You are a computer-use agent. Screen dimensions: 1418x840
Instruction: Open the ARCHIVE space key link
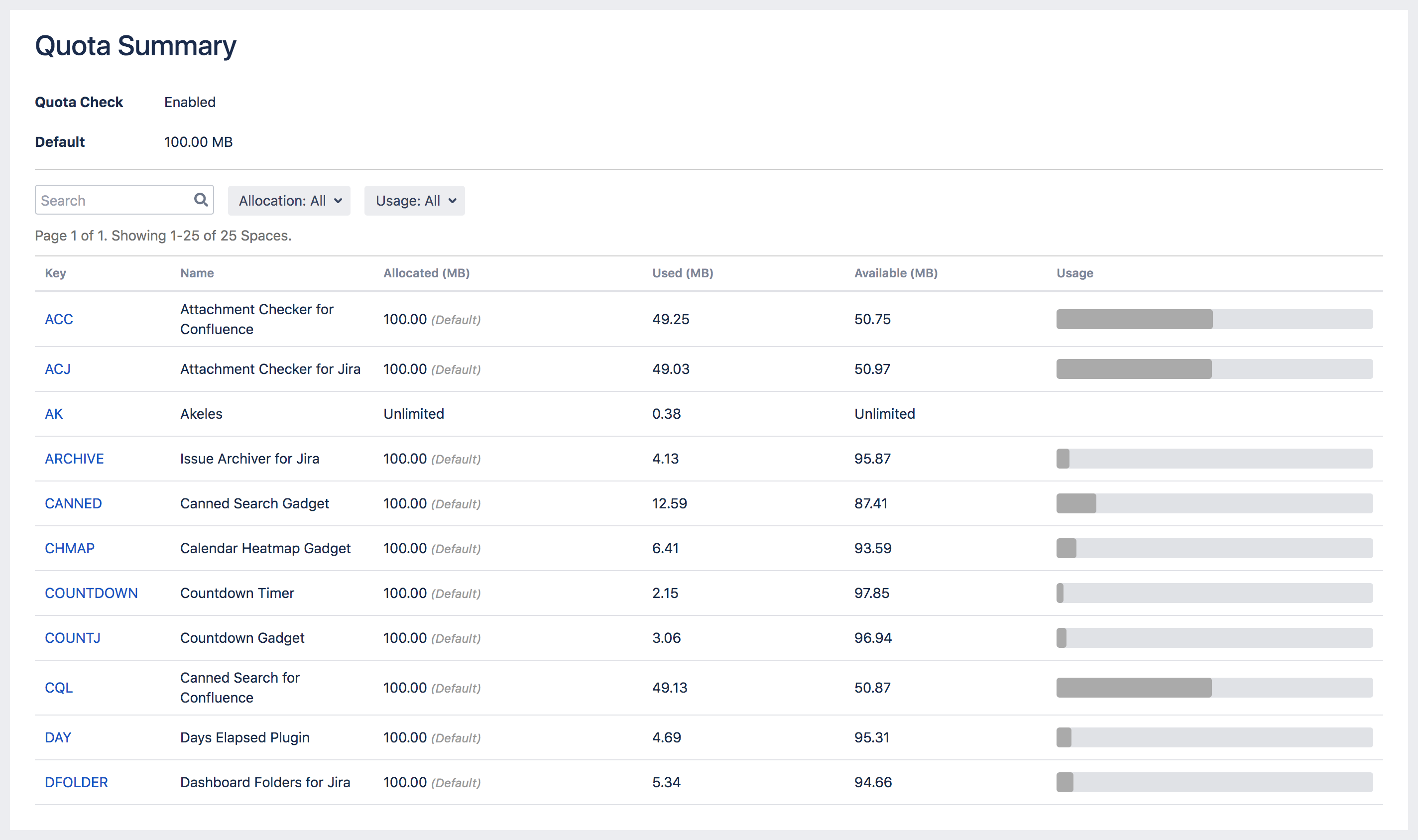pos(74,459)
